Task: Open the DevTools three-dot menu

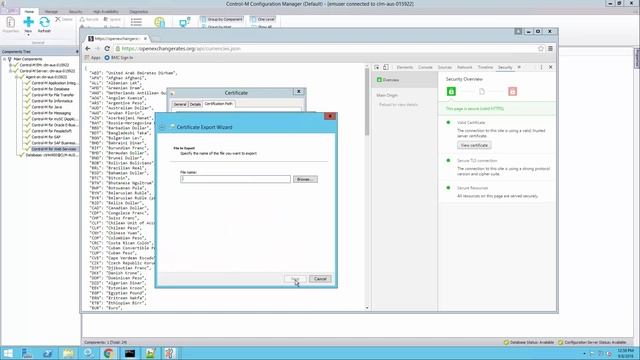Action: 541,67
